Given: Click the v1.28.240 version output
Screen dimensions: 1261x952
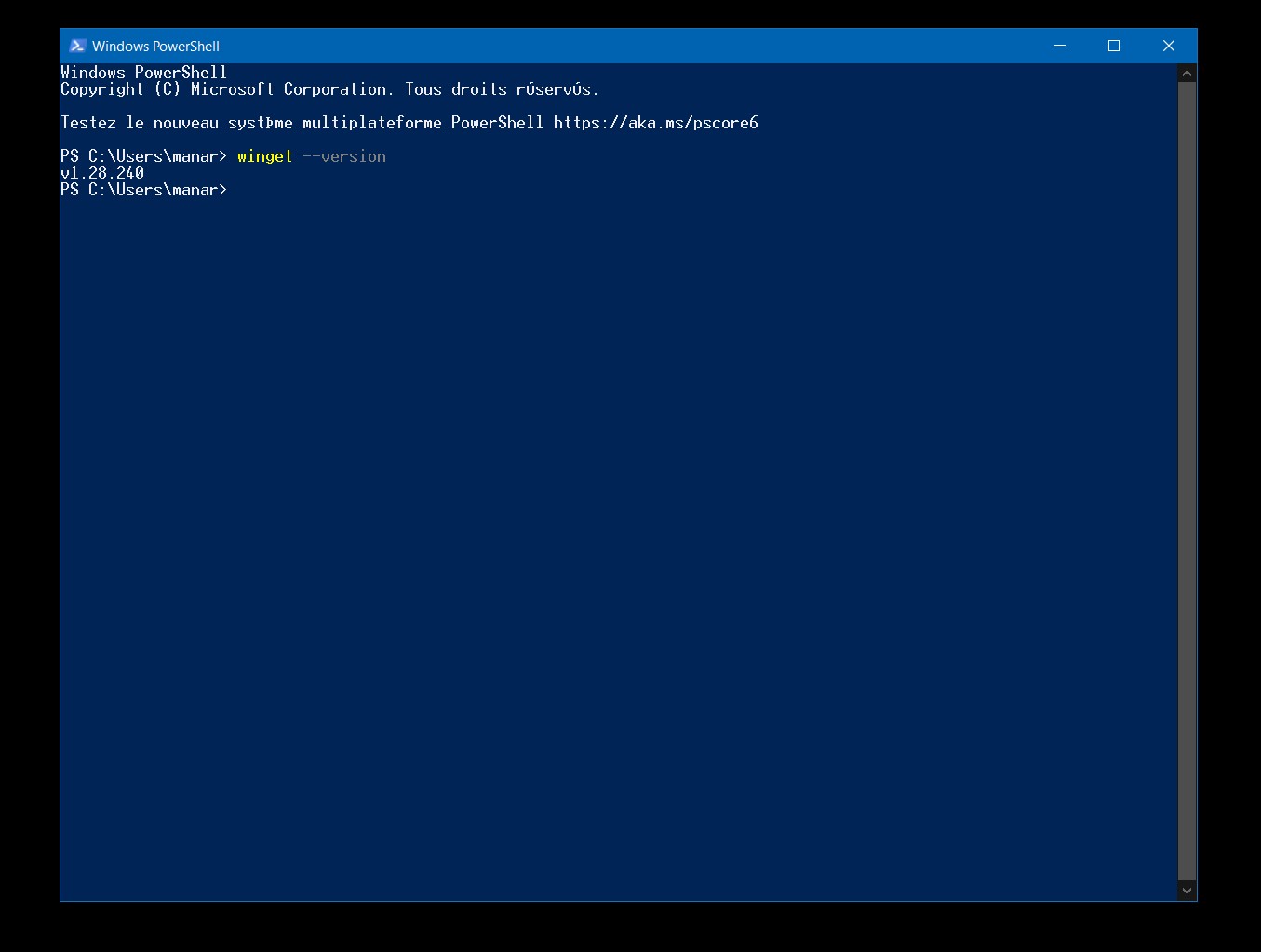Looking at the screenshot, I should (x=102, y=173).
